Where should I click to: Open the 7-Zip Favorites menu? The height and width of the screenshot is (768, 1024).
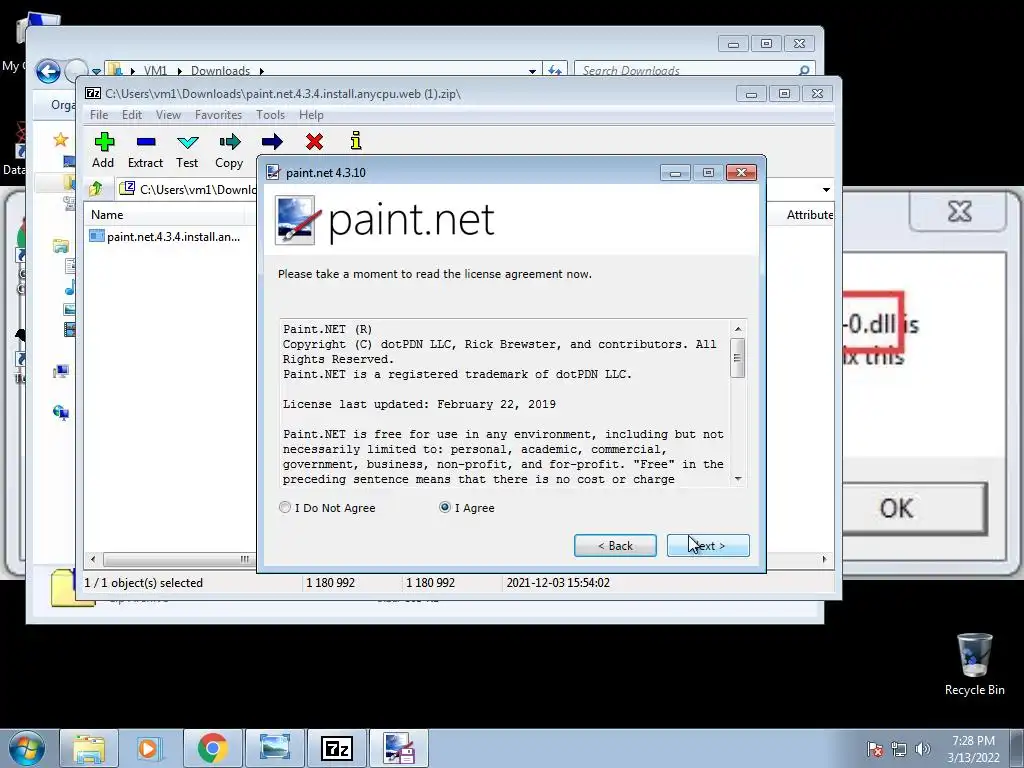pos(218,115)
